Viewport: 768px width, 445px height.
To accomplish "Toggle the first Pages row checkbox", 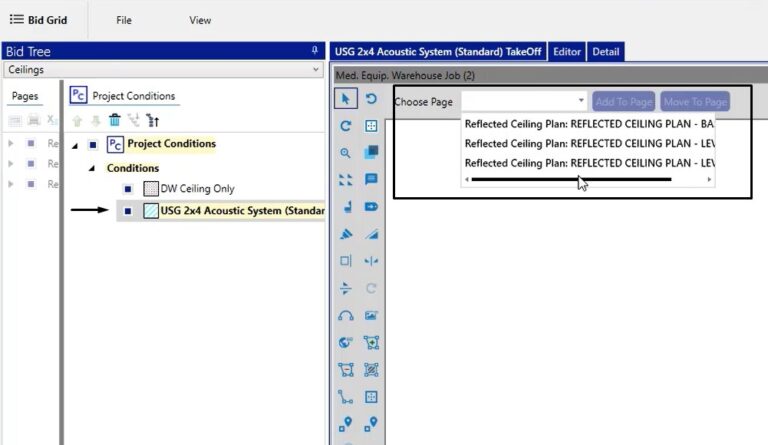I will point(31,143).
